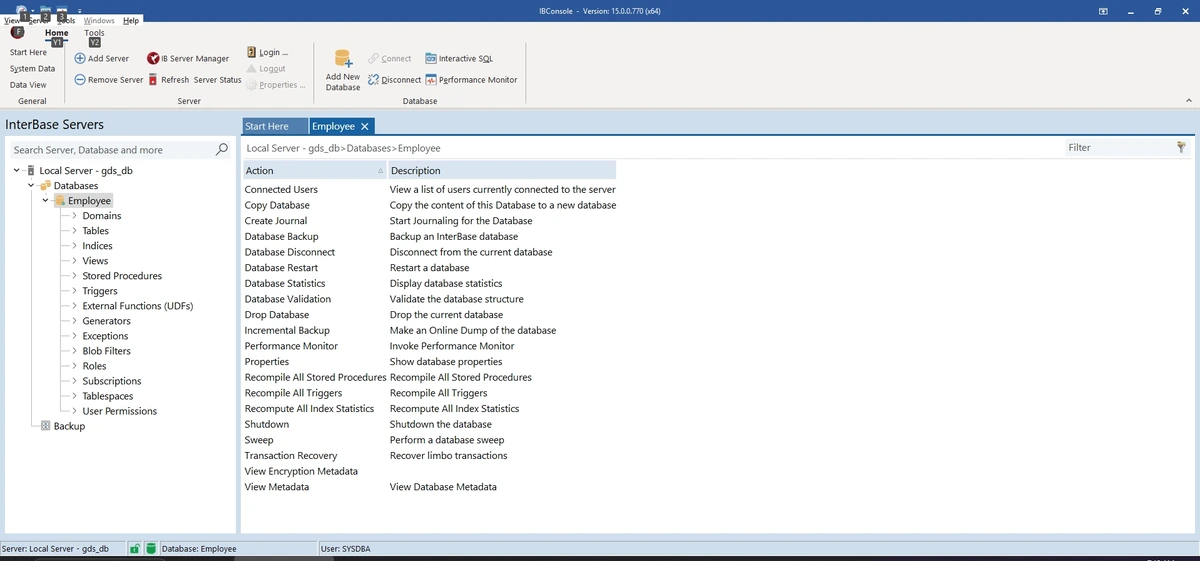Select the External Functions (UDFs) tree item
Screen dimensions: 1200x561
138,306
